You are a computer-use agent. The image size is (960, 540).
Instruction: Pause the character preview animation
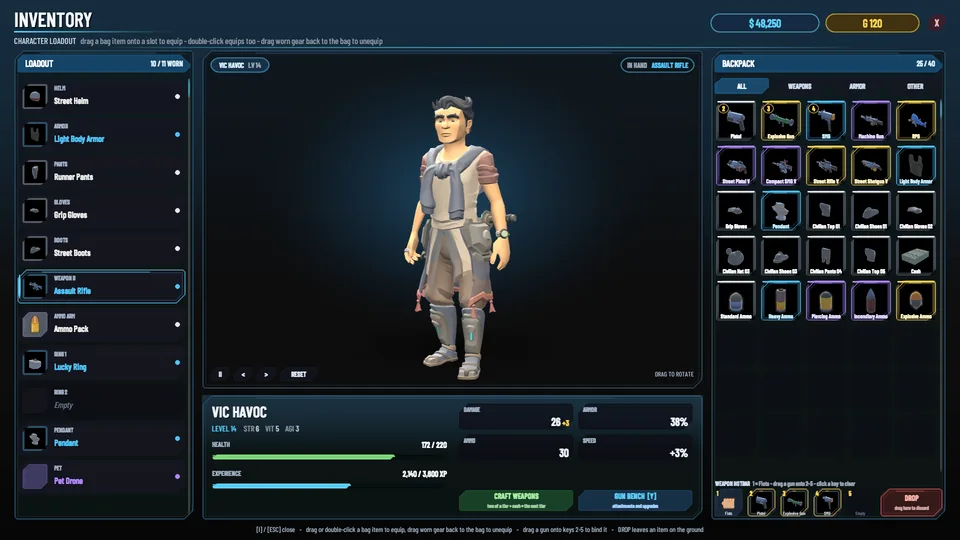click(220, 374)
